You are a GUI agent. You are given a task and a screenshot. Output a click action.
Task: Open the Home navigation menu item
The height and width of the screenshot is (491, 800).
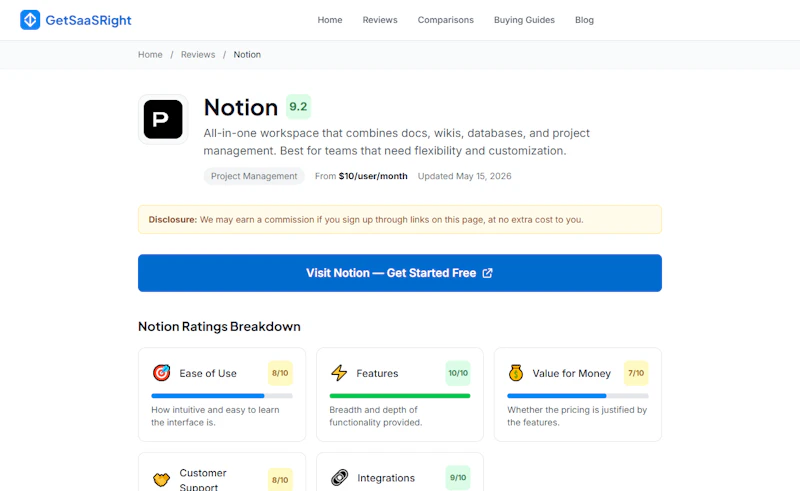click(330, 20)
